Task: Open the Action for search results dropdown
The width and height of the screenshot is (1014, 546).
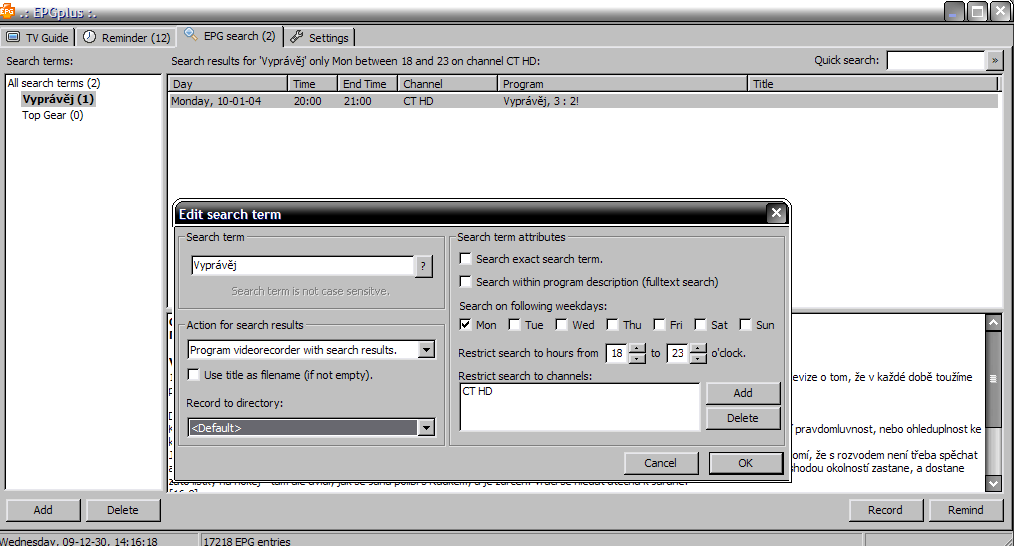Action: tap(427, 350)
